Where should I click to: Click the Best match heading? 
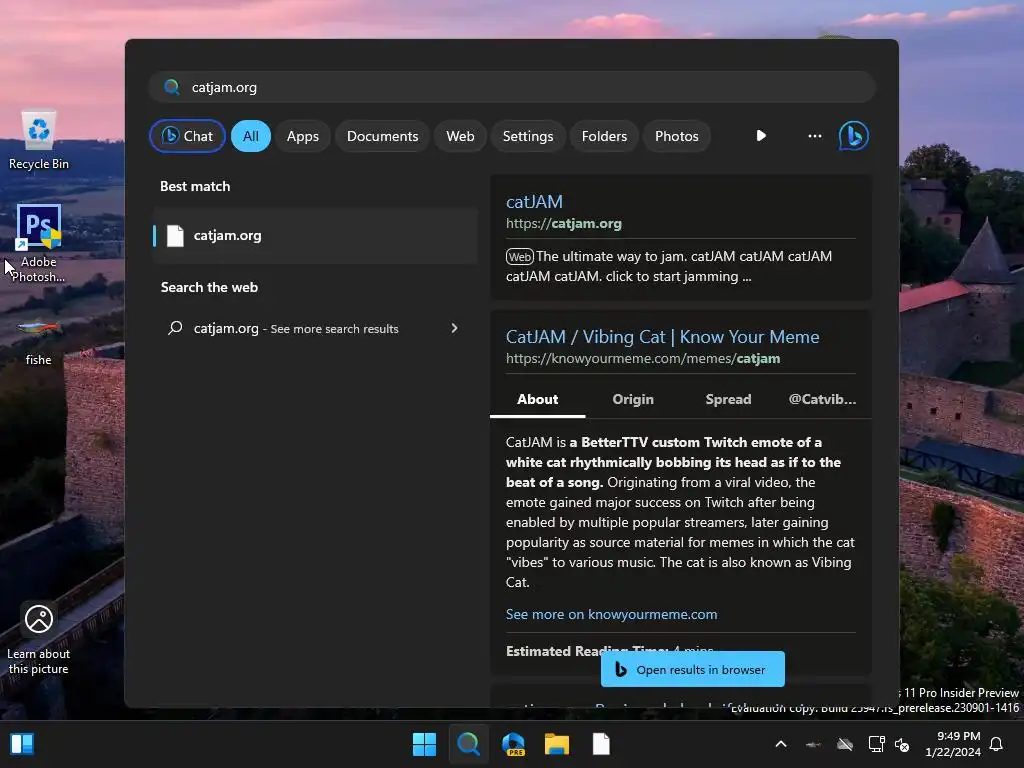tap(195, 186)
